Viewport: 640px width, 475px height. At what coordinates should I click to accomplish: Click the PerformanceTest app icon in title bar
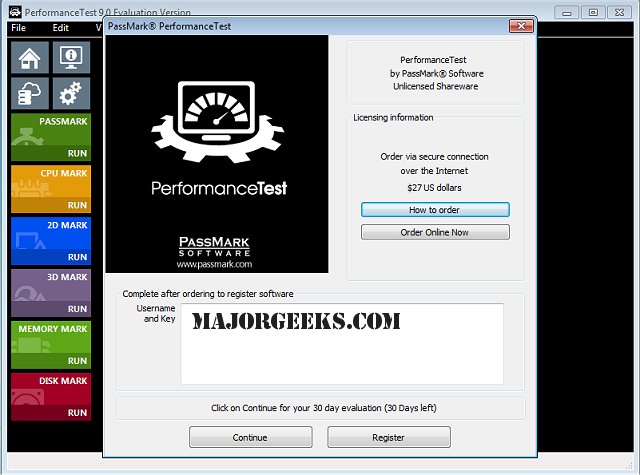coord(15,12)
